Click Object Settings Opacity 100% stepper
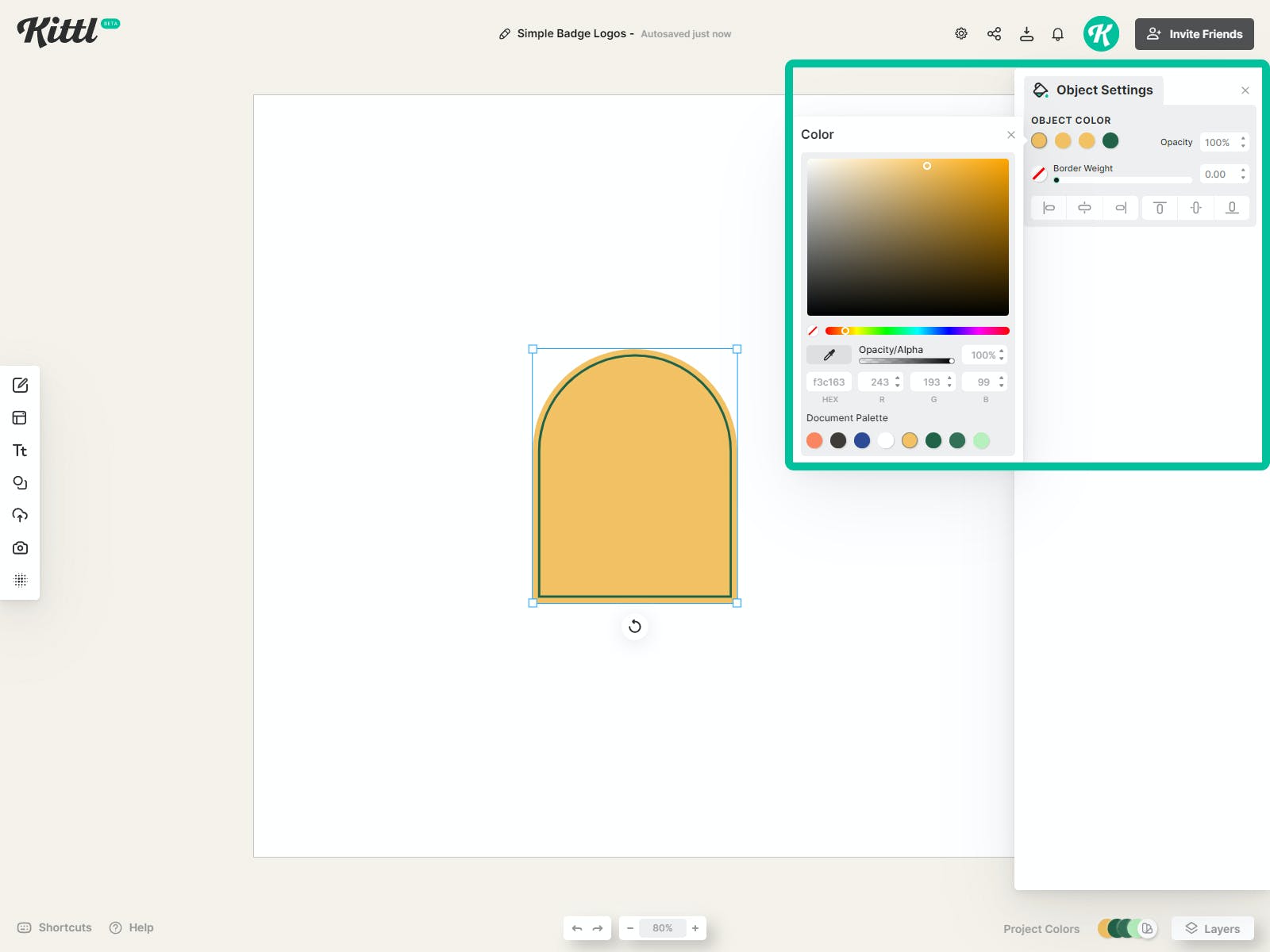1270x952 pixels. 1225,142
